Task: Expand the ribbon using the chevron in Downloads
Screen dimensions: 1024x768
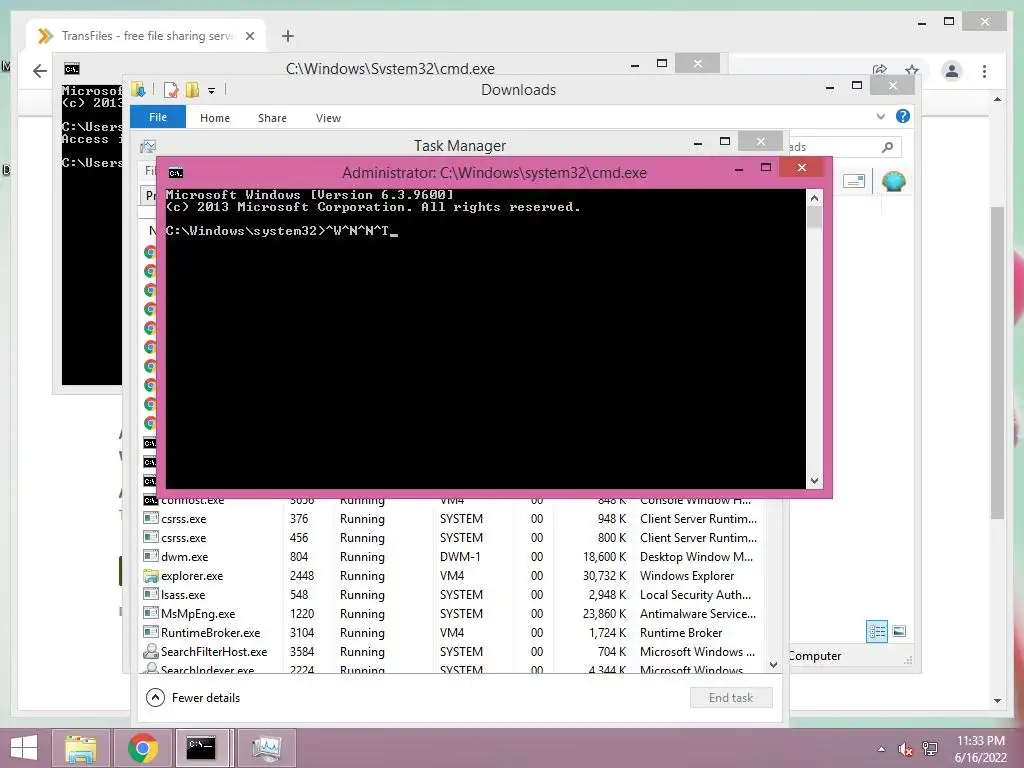Action: pyautogui.click(x=881, y=116)
